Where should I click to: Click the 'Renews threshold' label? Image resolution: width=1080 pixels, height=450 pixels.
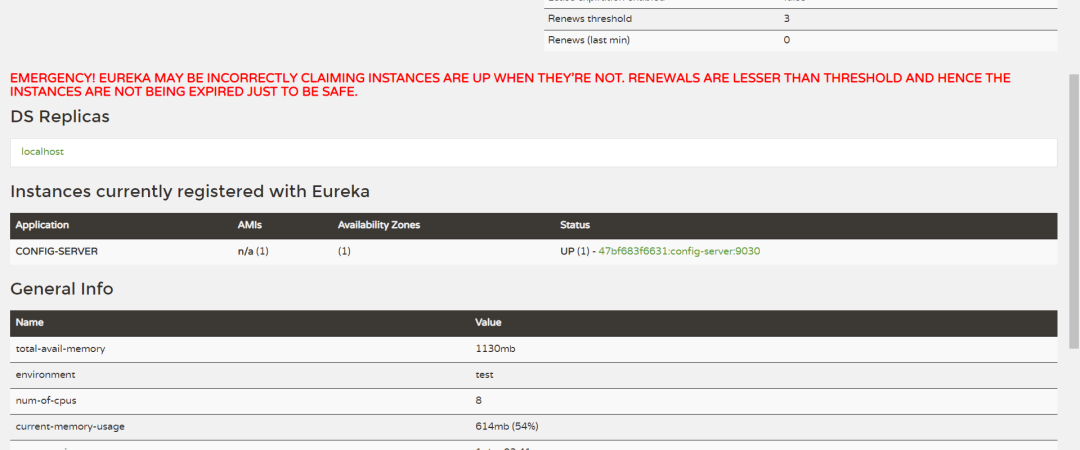[x=590, y=19]
